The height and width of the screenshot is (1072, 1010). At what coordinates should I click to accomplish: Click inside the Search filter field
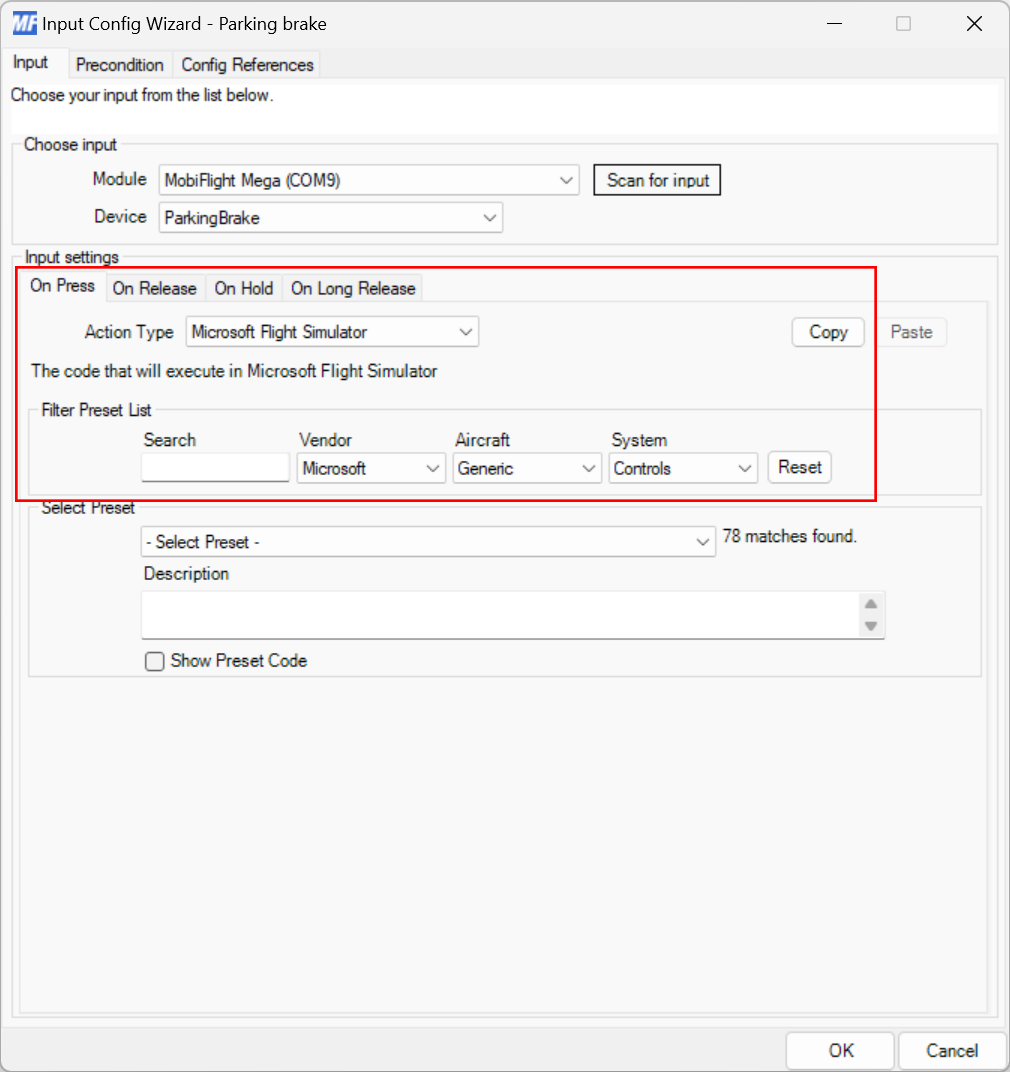pyautogui.click(x=214, y=467)
